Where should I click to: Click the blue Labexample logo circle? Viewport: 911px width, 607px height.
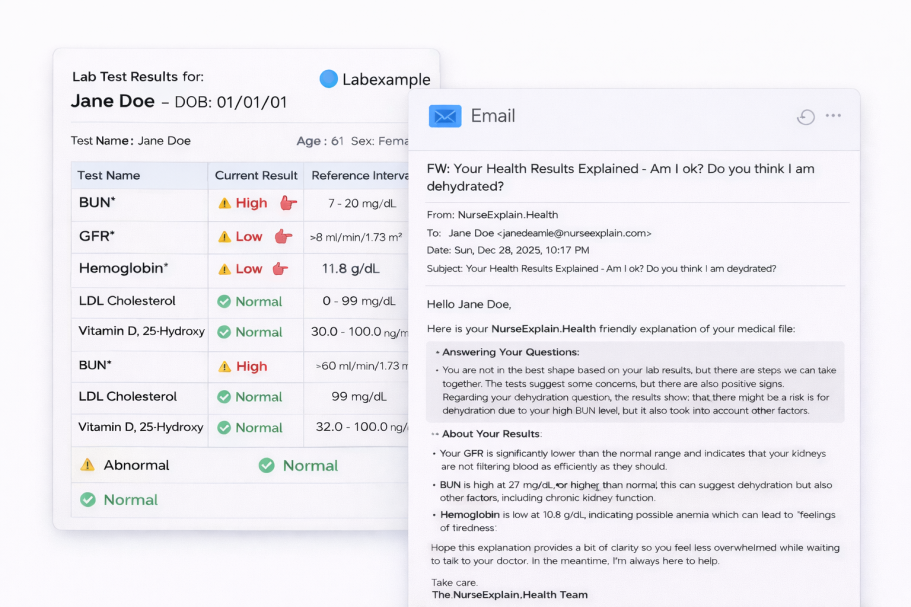328,79
